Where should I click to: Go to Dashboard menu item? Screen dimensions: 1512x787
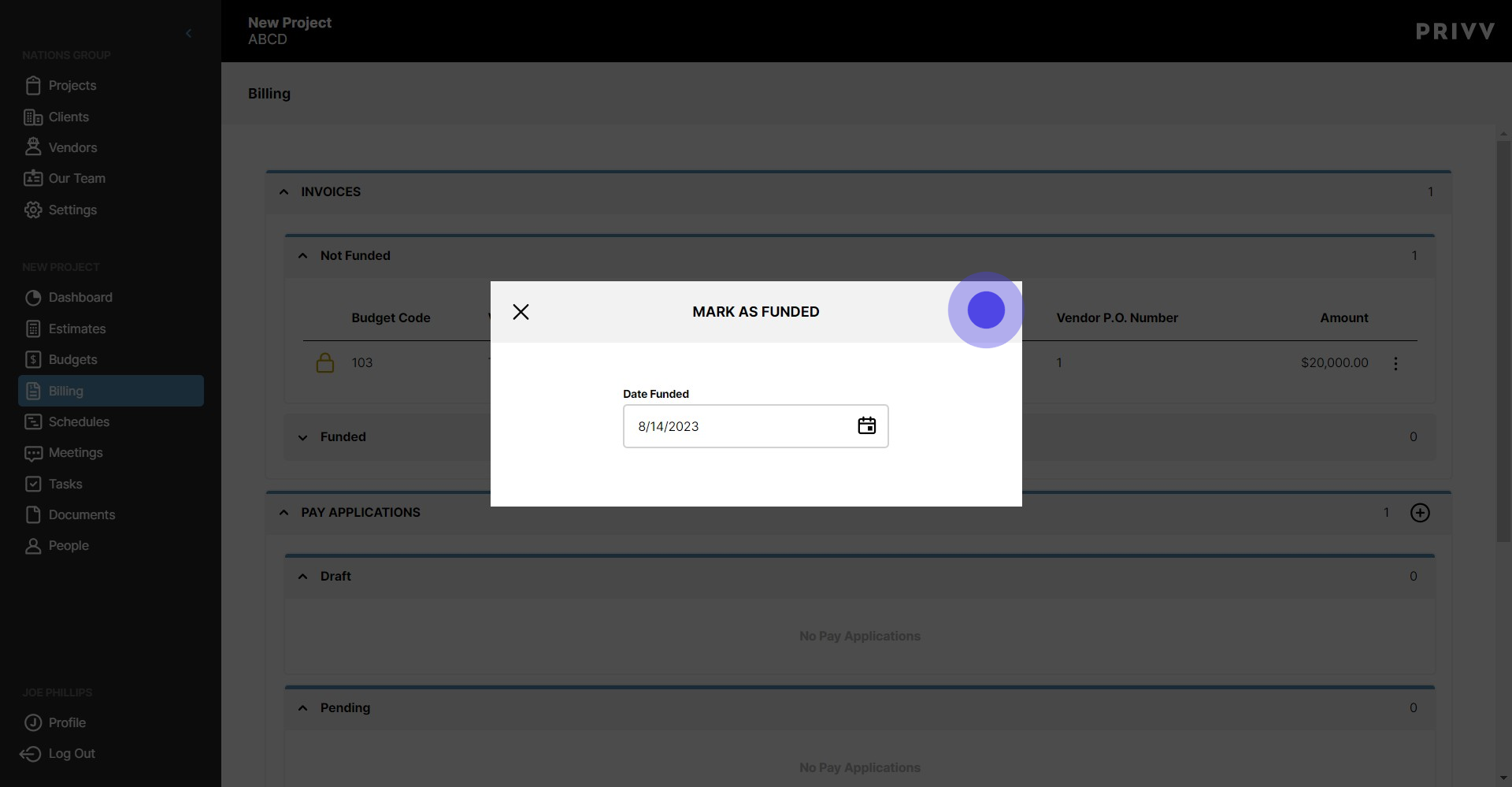click(80, 297)
